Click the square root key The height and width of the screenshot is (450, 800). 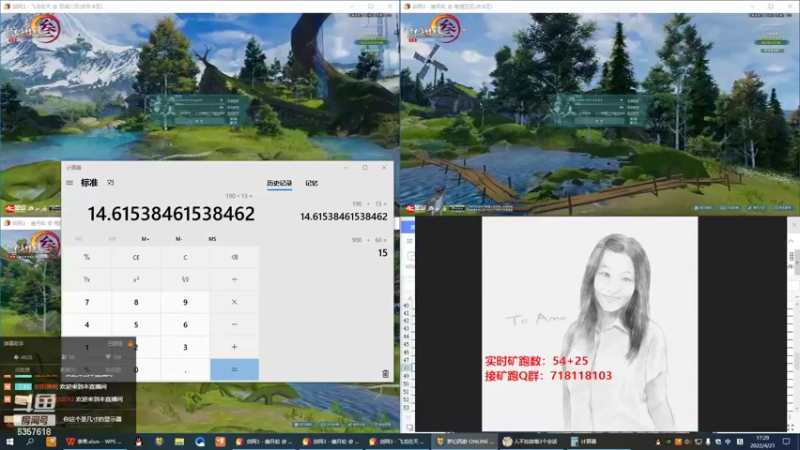click(x=185, y=280)
